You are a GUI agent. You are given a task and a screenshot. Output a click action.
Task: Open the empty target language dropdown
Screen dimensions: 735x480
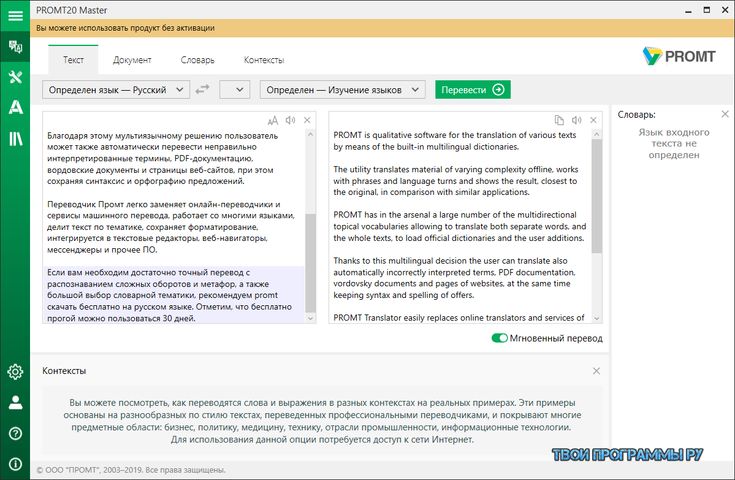coord(234,90)
